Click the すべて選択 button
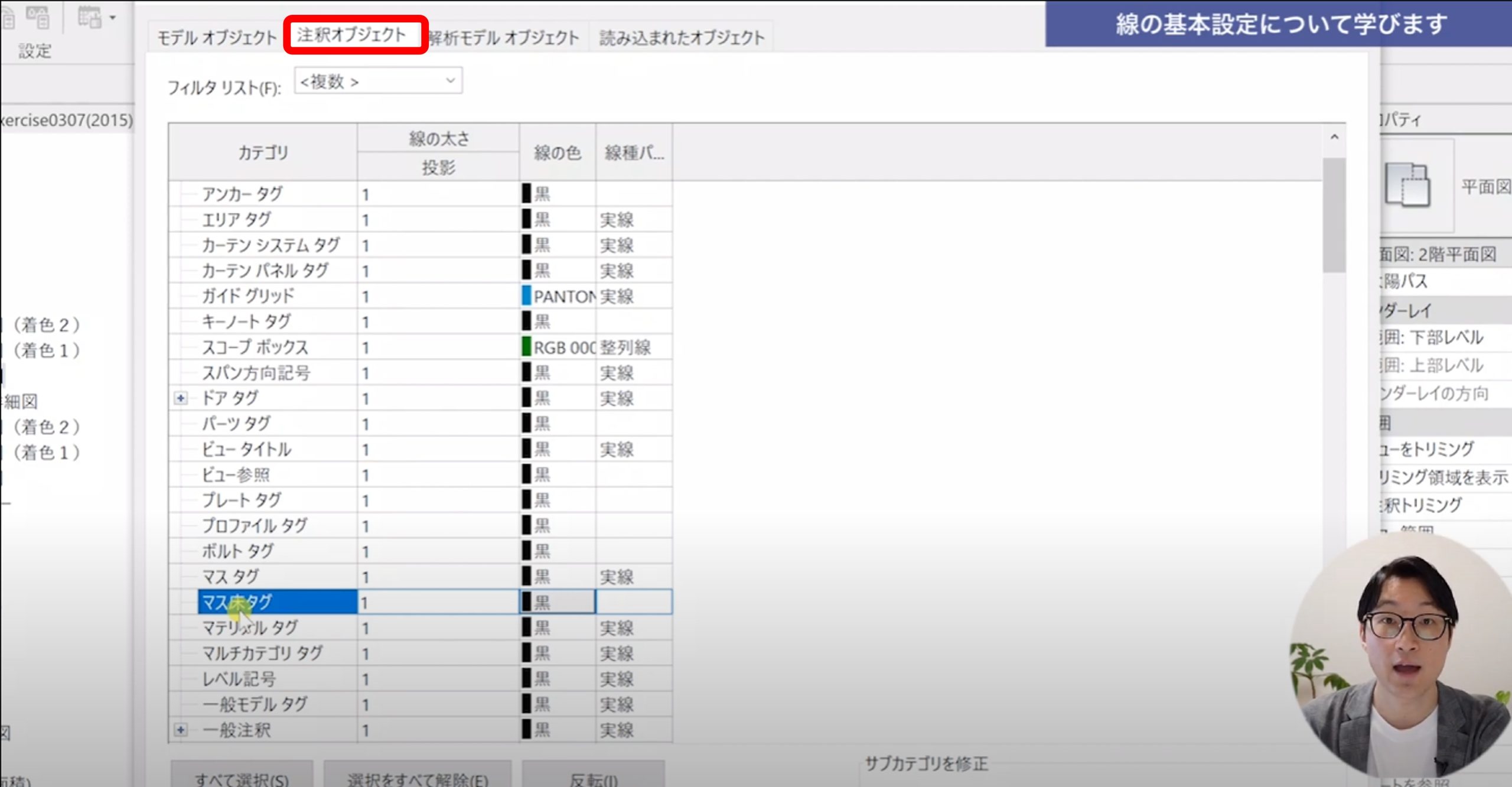 coord(242,777)
